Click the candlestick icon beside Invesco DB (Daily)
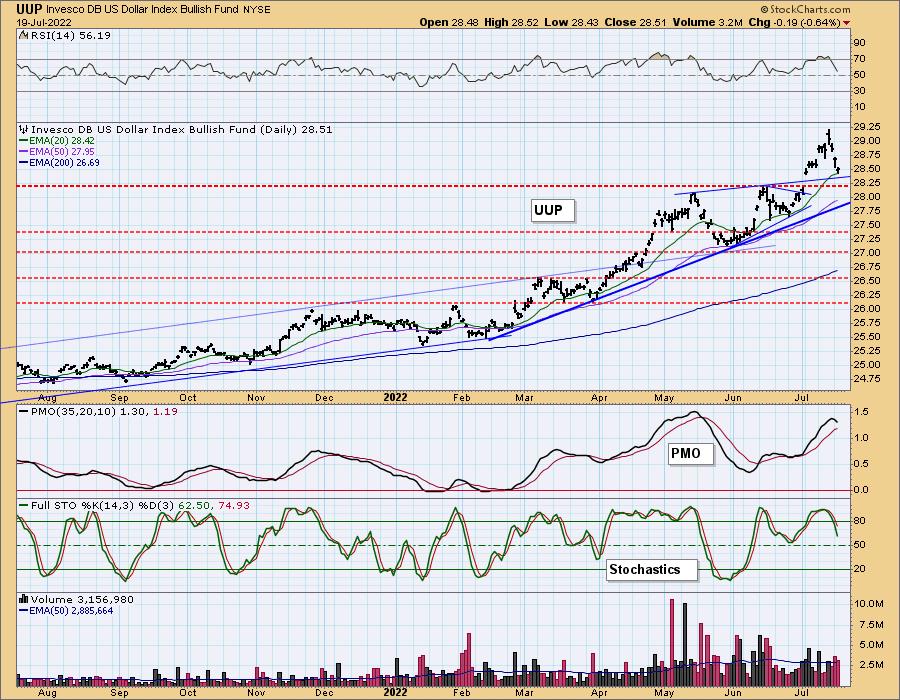The image size is (900, 700). click(24, 130)
